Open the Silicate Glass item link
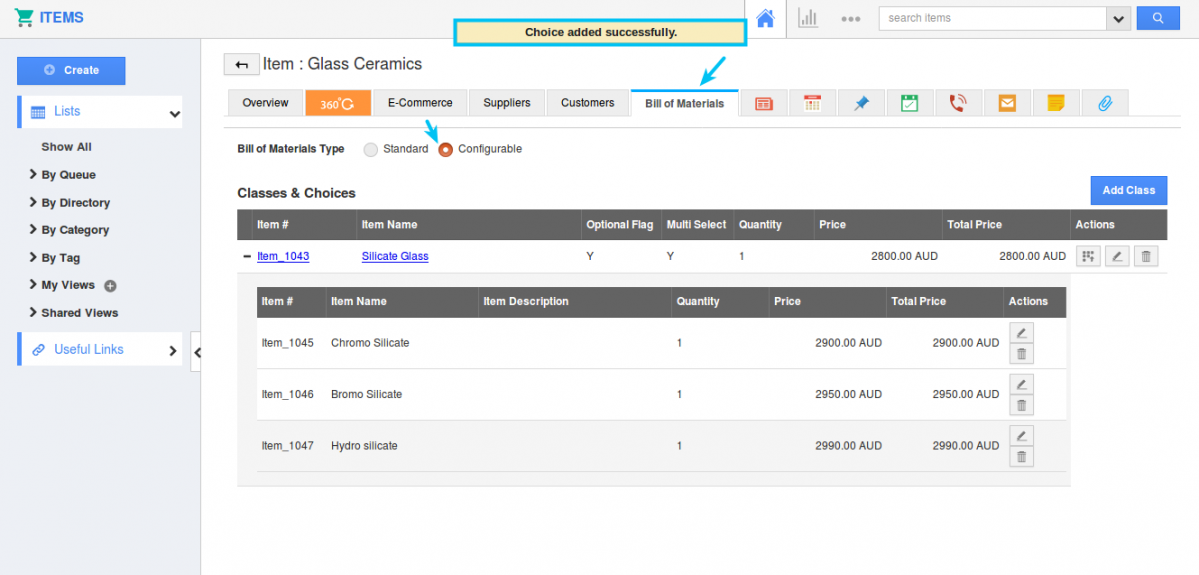This screenshot has height=575, width=1199. click(395, 256)
